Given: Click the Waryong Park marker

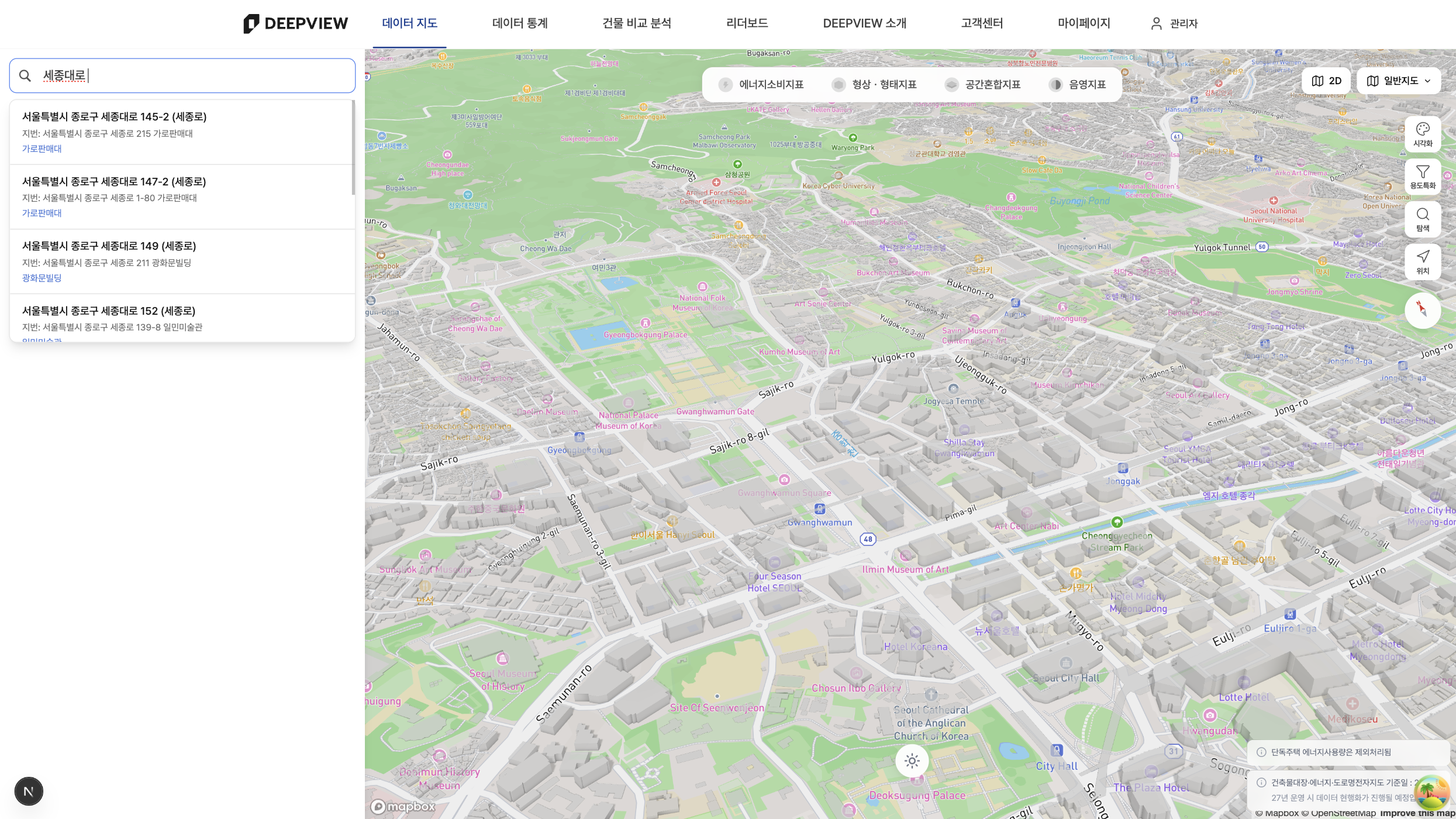Looking at the screenshot, I should (x=853, y=138).
